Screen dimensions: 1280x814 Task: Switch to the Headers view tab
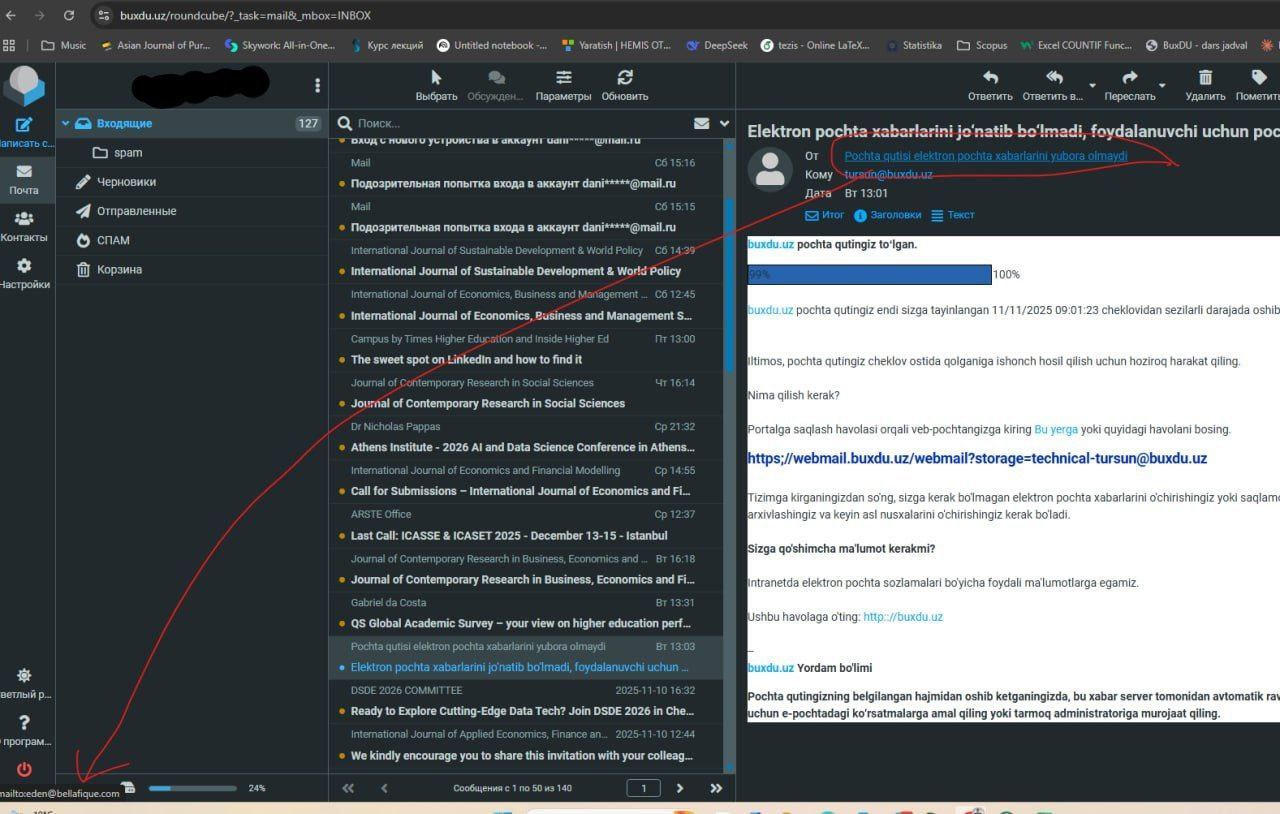tap(888, 215)
